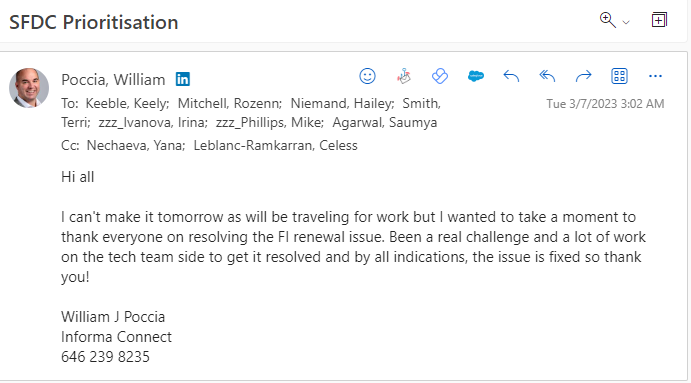View William Poccia's LinkedIn profile

click(183, 79)
